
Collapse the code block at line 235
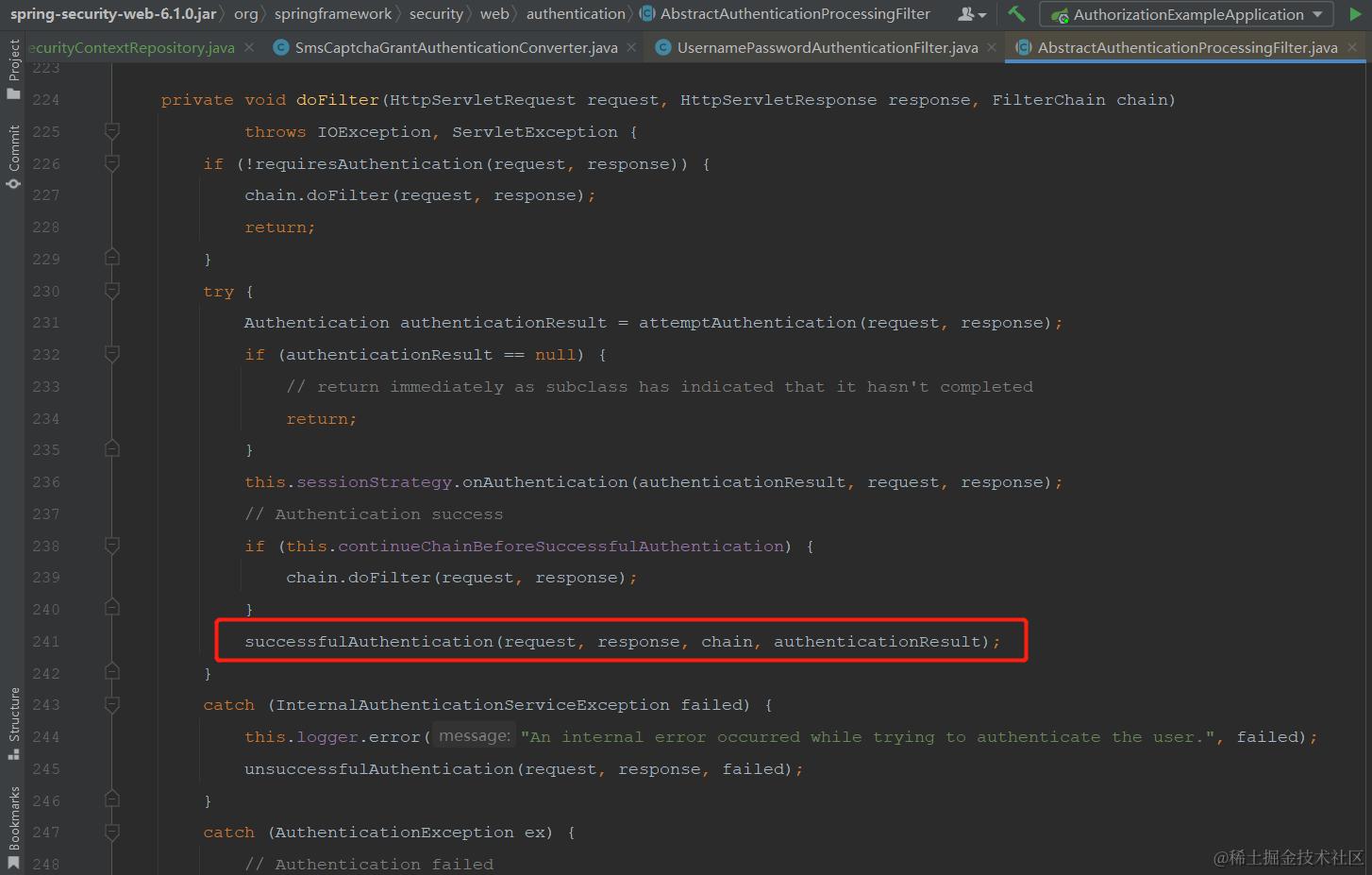click(111, 450)
